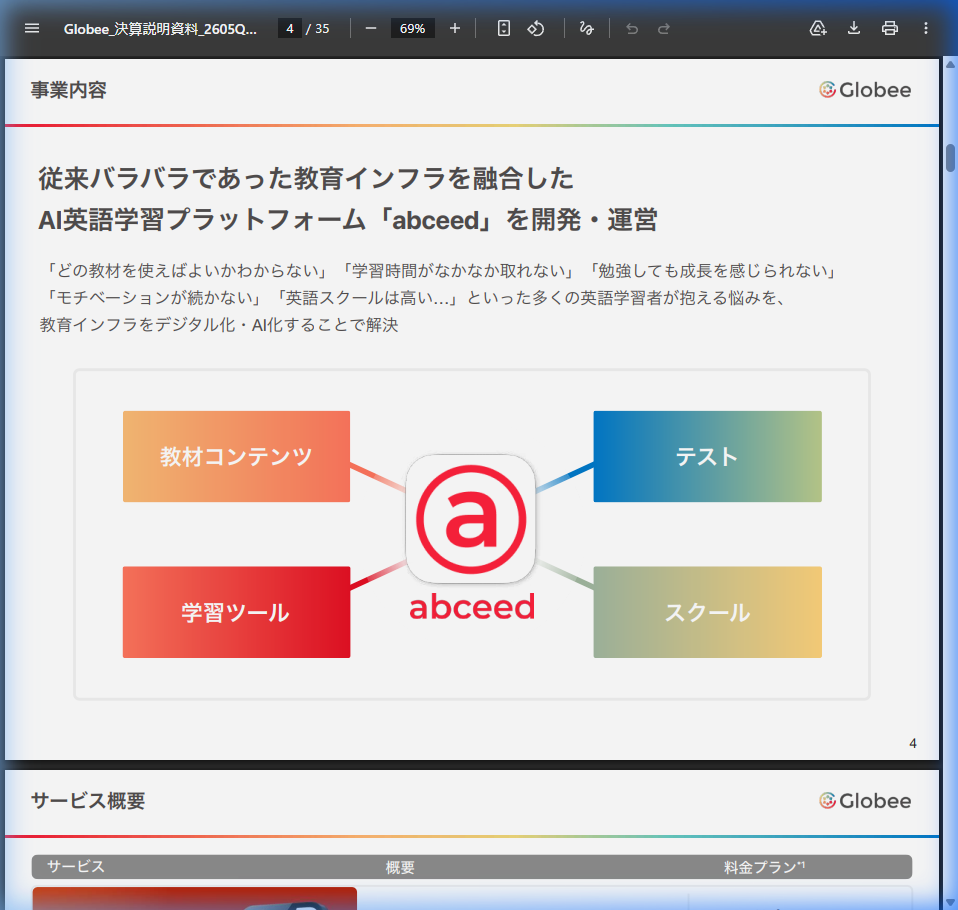Click the redo arrow icon
Image resolution: width=958 pixels, height=910 pixels.
click(x=663, y=28)
